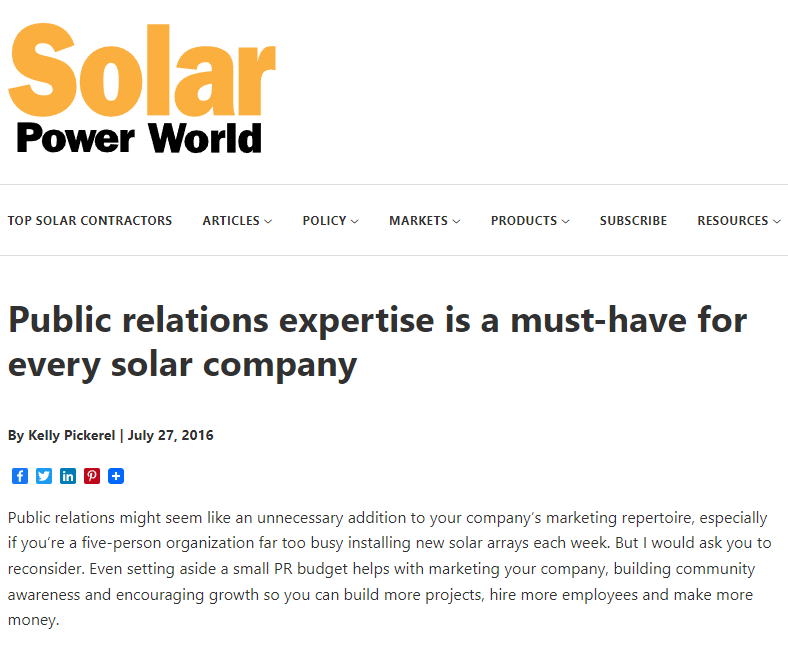Open the chevron beside Resources

click(777, 222)
